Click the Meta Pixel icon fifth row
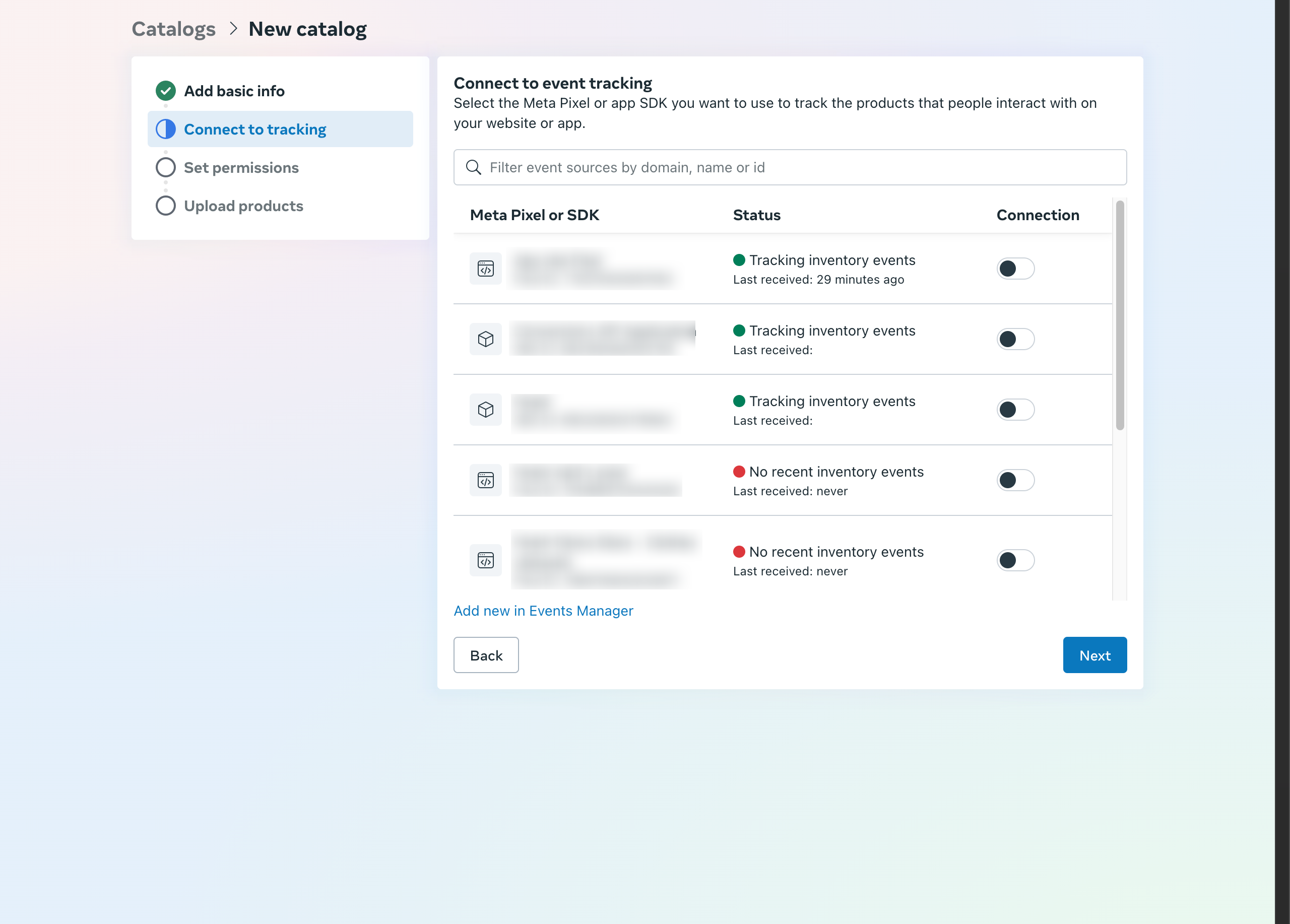1290x924 pixels. pyautogui.click(x=485, y=560)
